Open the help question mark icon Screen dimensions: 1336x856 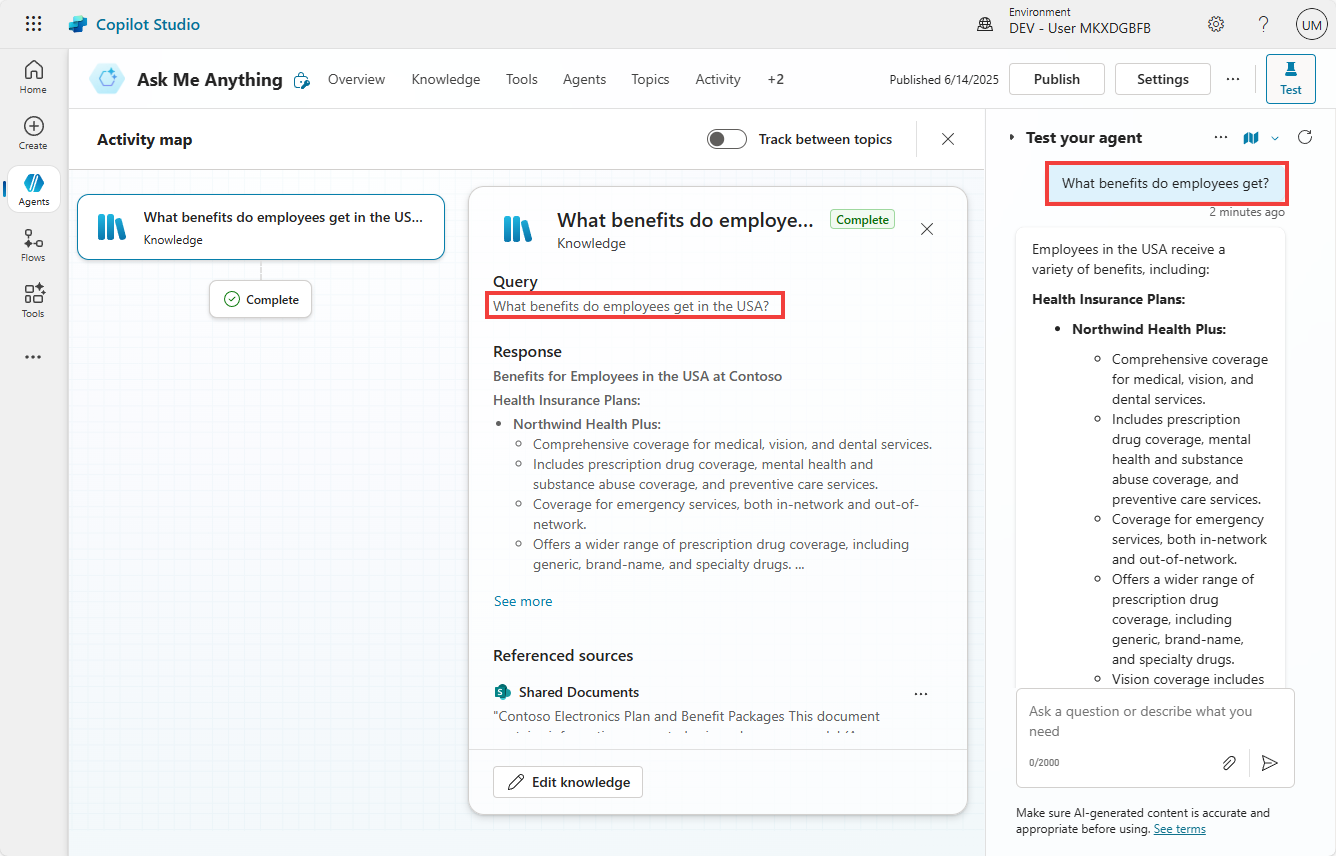tap(1264, 24)
